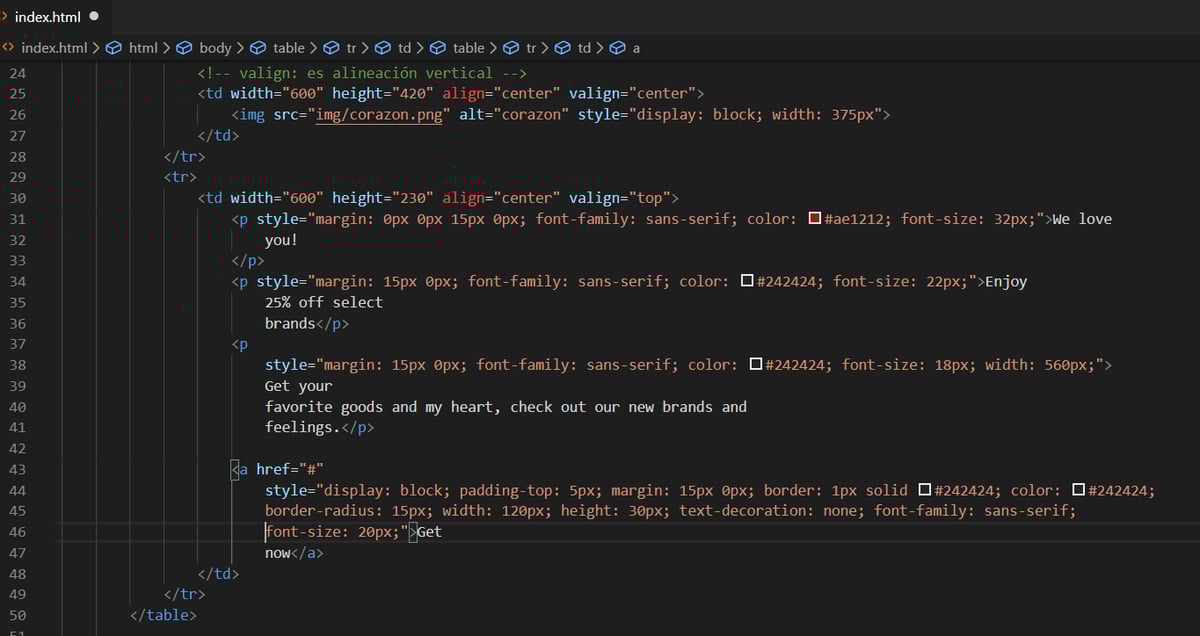The width and height of the screenshot is (1200, 636).
Task: Click the first table icon in the breadcrumb
Action: (x=258, y=47)
